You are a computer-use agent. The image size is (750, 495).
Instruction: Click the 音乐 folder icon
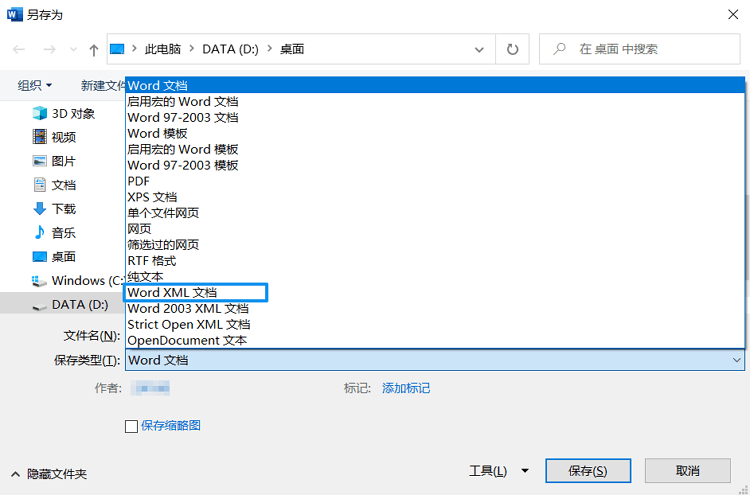40,233
